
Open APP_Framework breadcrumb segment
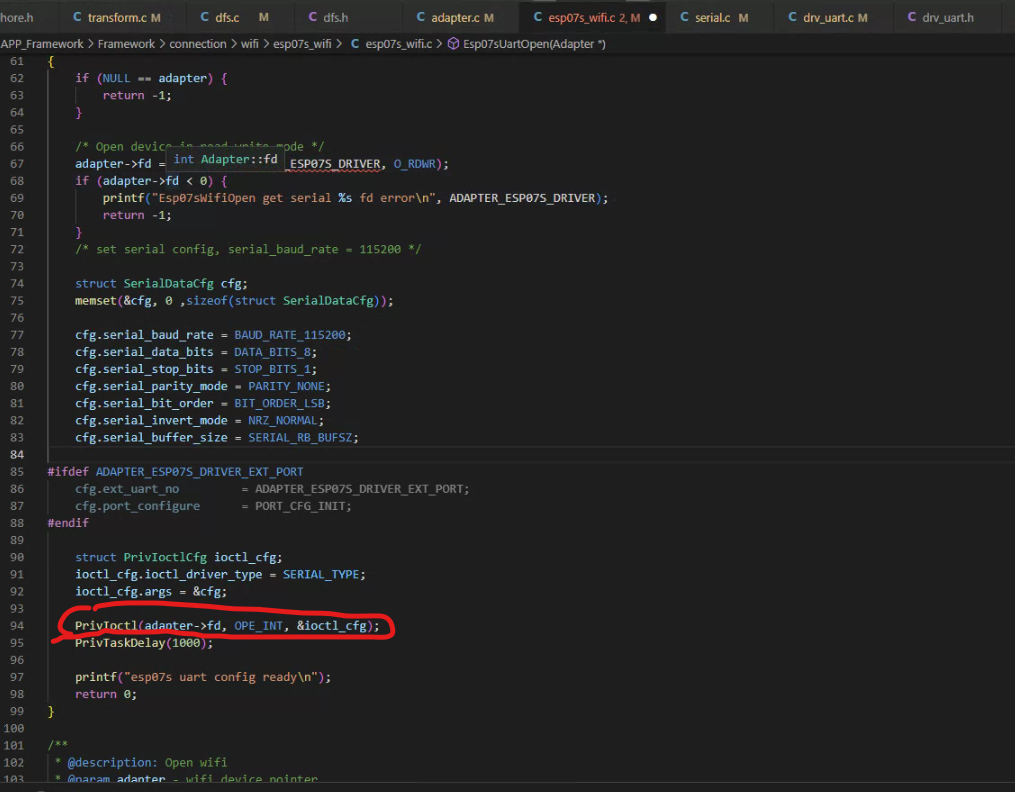coord(42,43)
